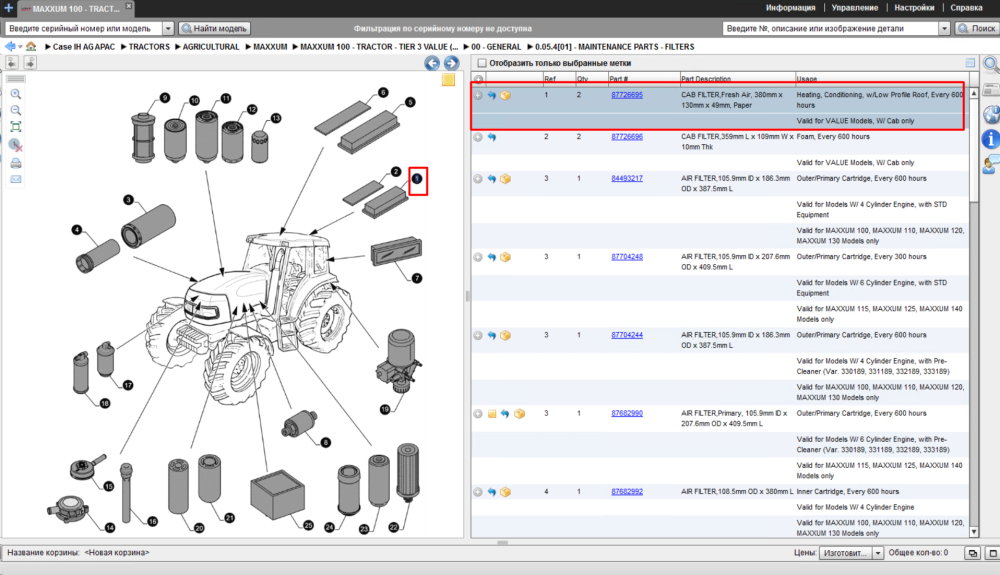Click the blue arrow icon for part 87726695

click(492, 95)
